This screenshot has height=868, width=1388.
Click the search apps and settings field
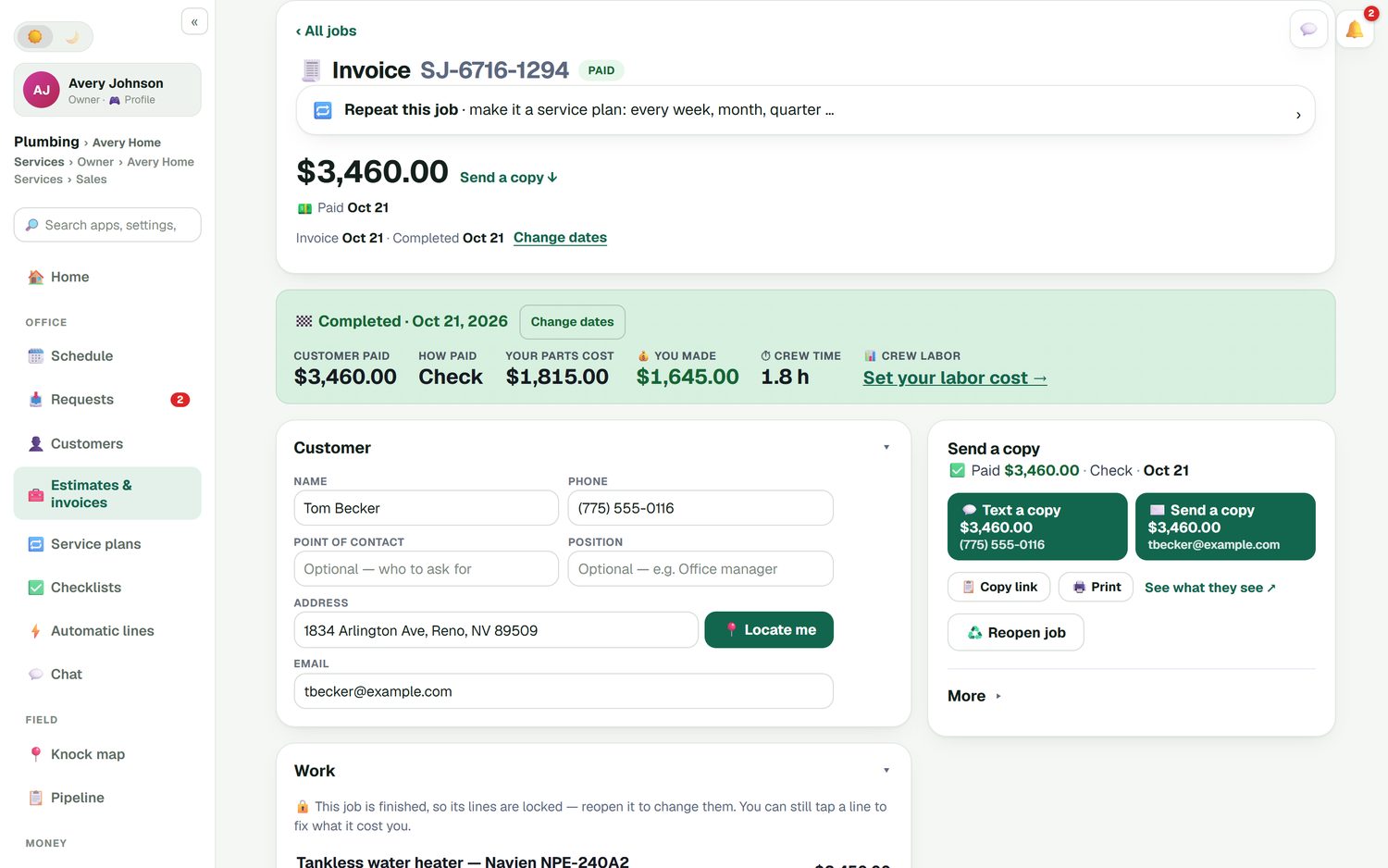(107, 225)
